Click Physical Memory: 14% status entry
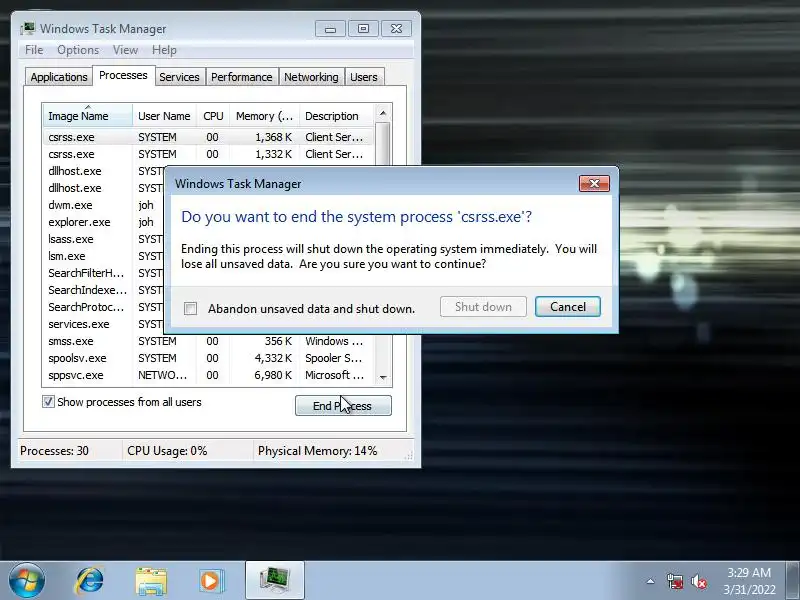800x600 pixels. click(317, 451)
